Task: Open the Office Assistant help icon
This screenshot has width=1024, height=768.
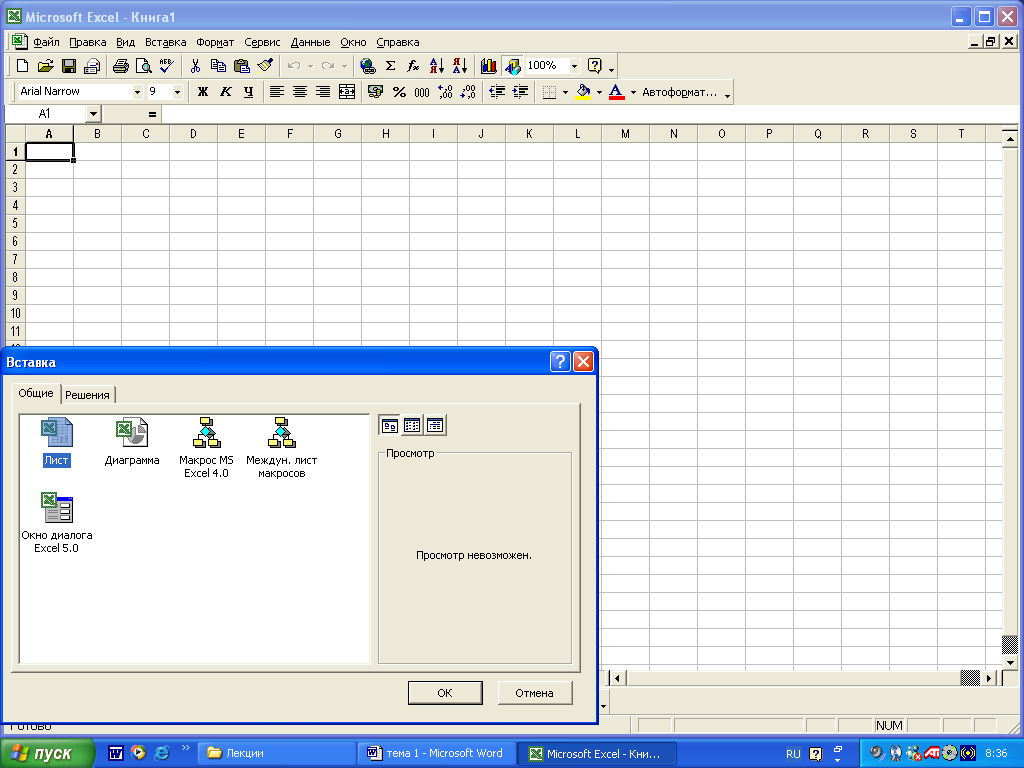Action: coord(594,65)
